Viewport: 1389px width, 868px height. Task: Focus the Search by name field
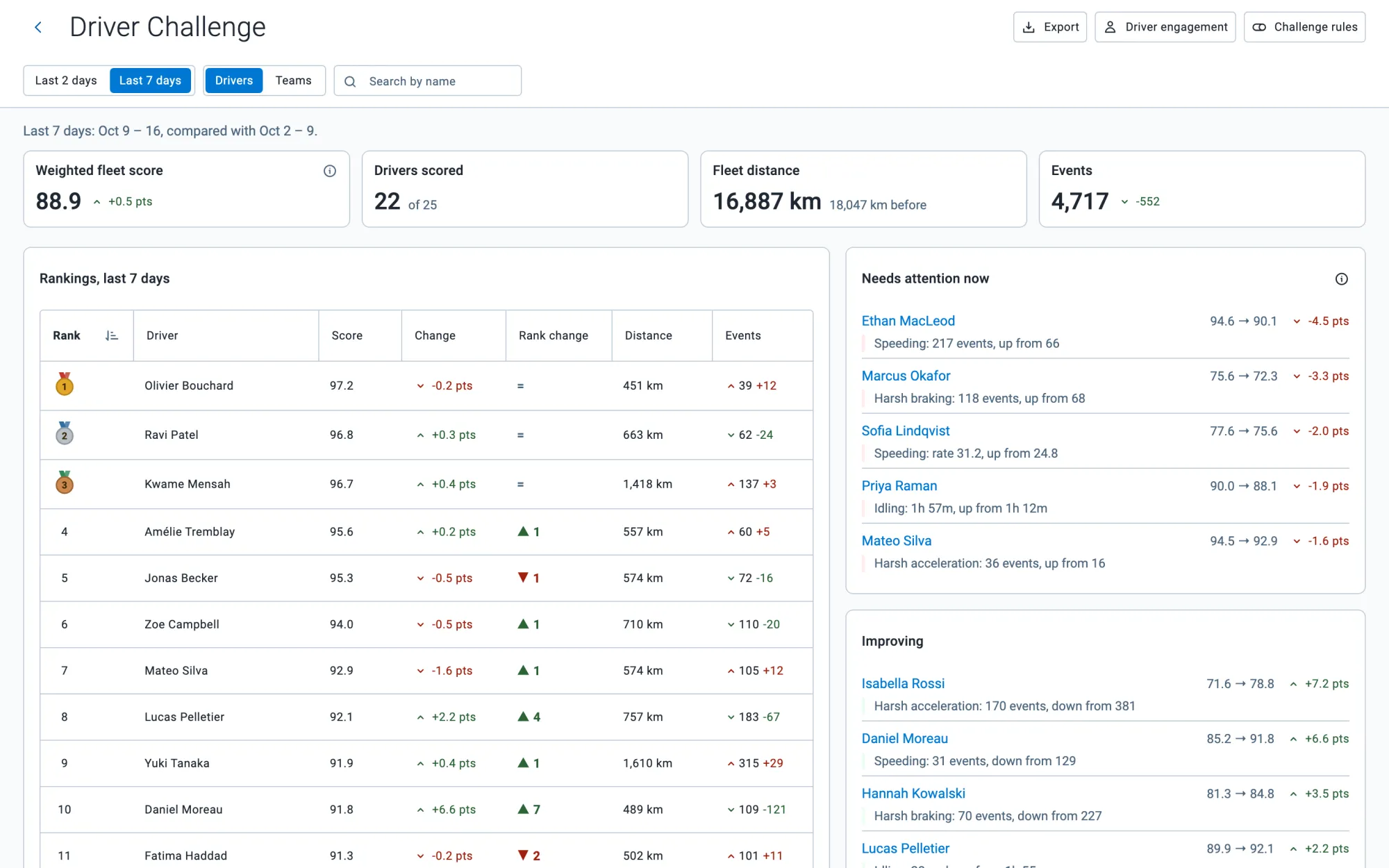(427, 81)
